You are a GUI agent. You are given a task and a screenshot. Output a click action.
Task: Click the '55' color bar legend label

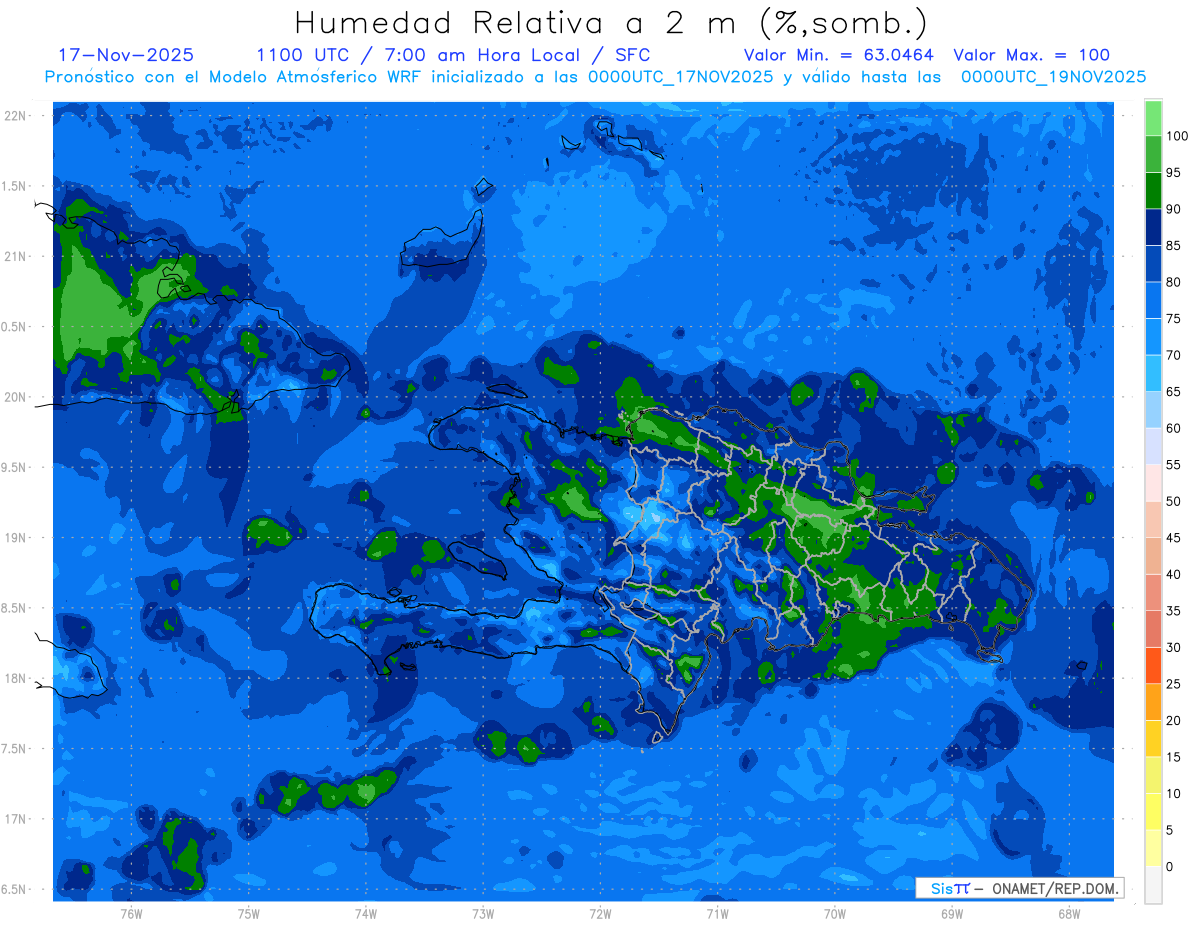pos(1173,465)
